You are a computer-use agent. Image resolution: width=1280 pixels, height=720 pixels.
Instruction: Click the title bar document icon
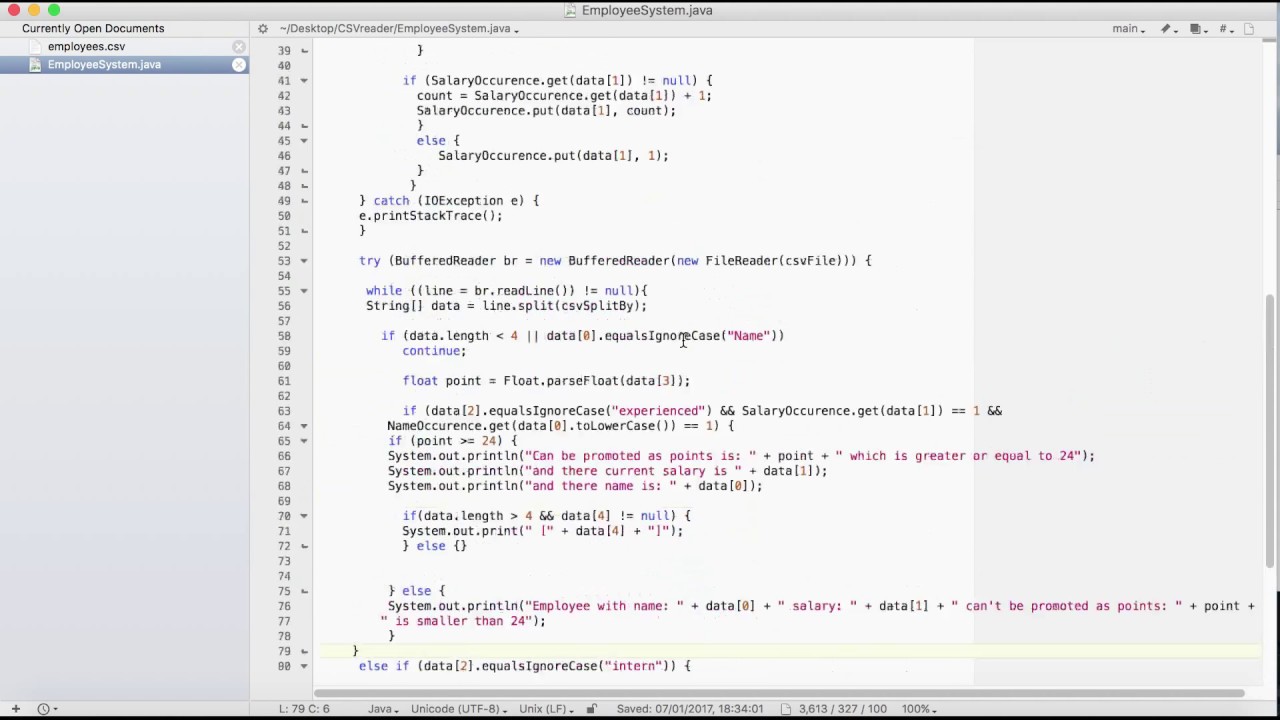[571, 10]
